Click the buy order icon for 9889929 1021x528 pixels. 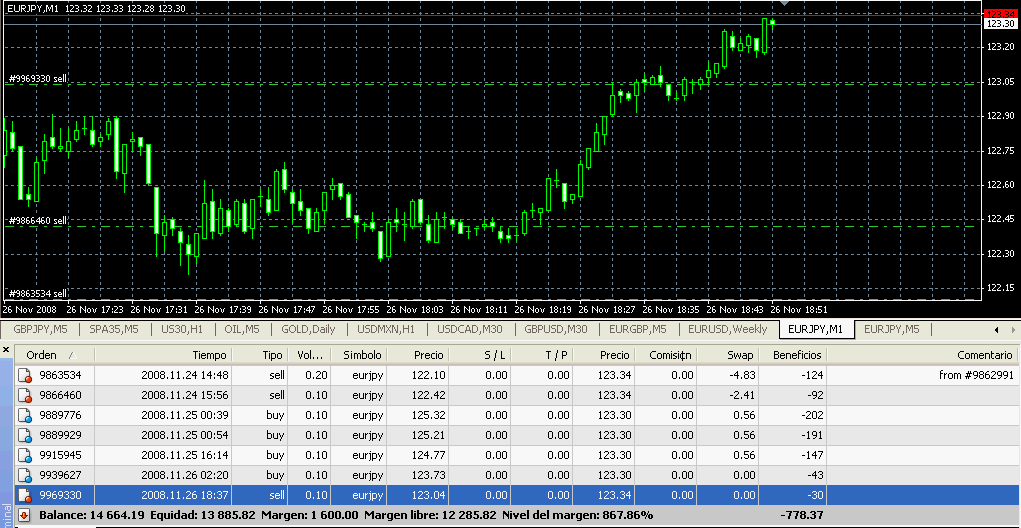click(x=24, y=435)
